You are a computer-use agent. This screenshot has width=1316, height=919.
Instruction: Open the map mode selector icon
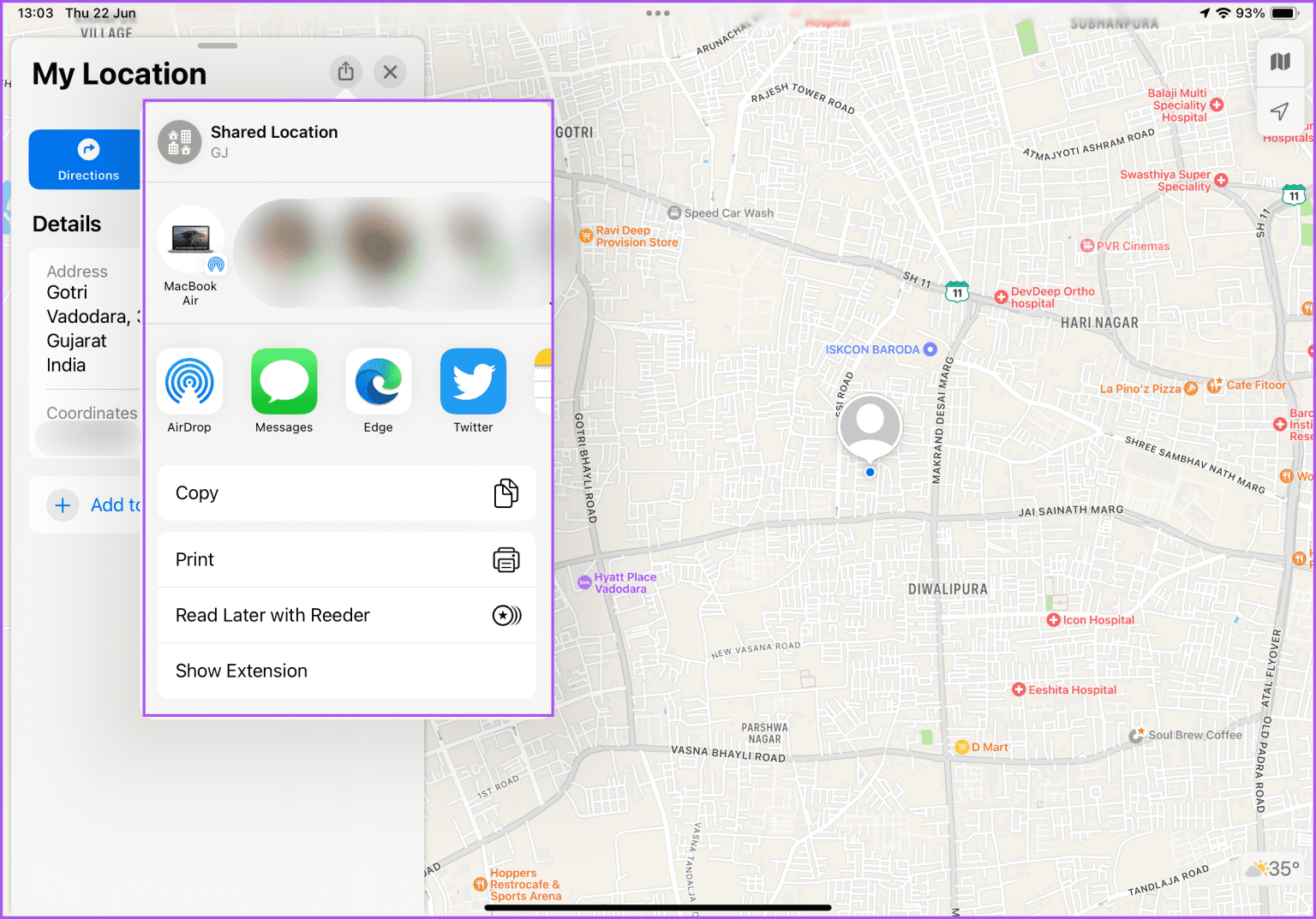pos(1280,62)
